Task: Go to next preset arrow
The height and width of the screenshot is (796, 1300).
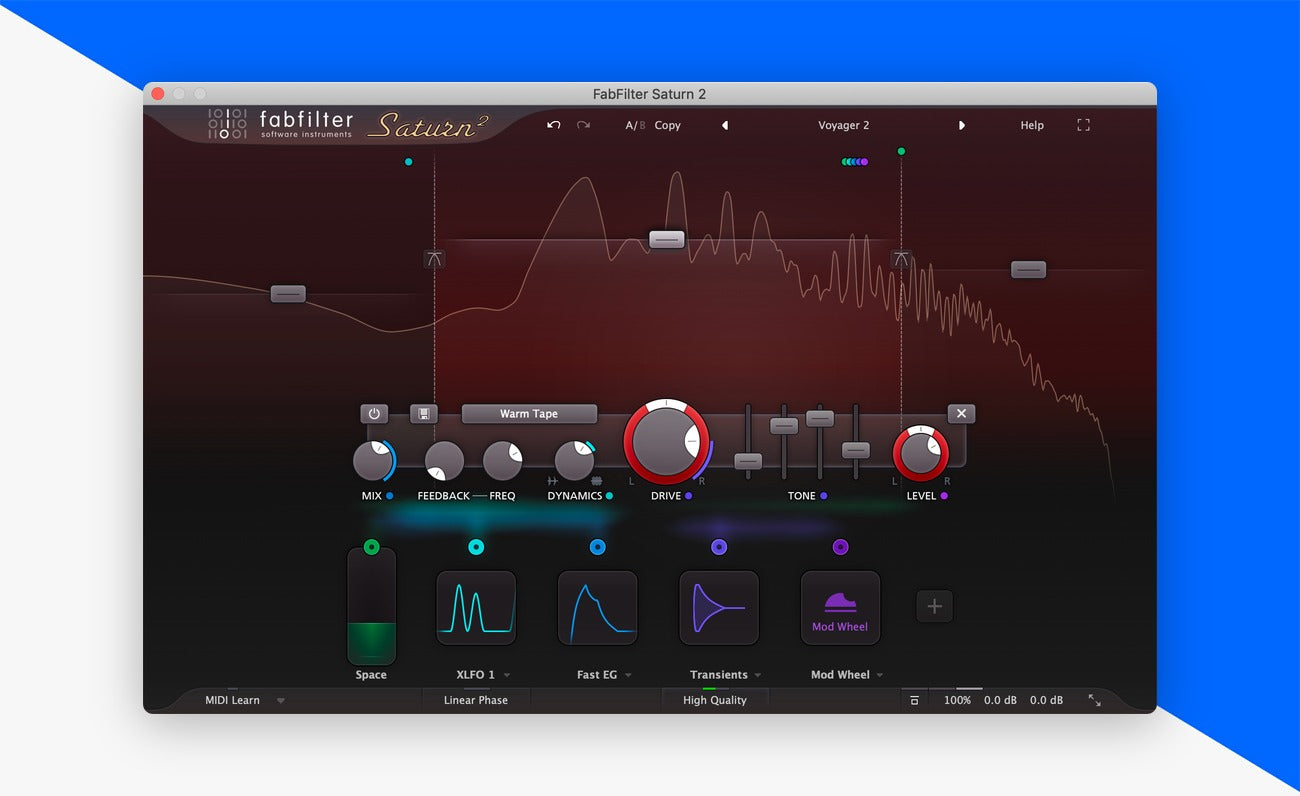Action: point(962,125)
